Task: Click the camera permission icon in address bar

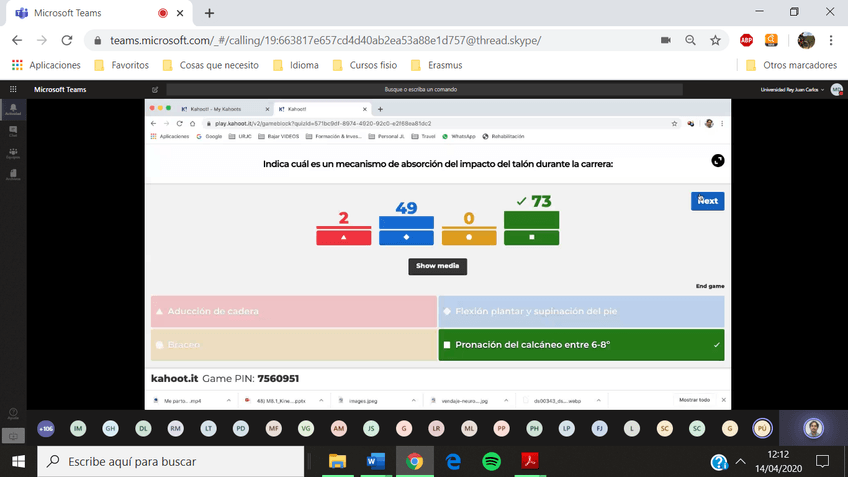Action: coord(666,41)
